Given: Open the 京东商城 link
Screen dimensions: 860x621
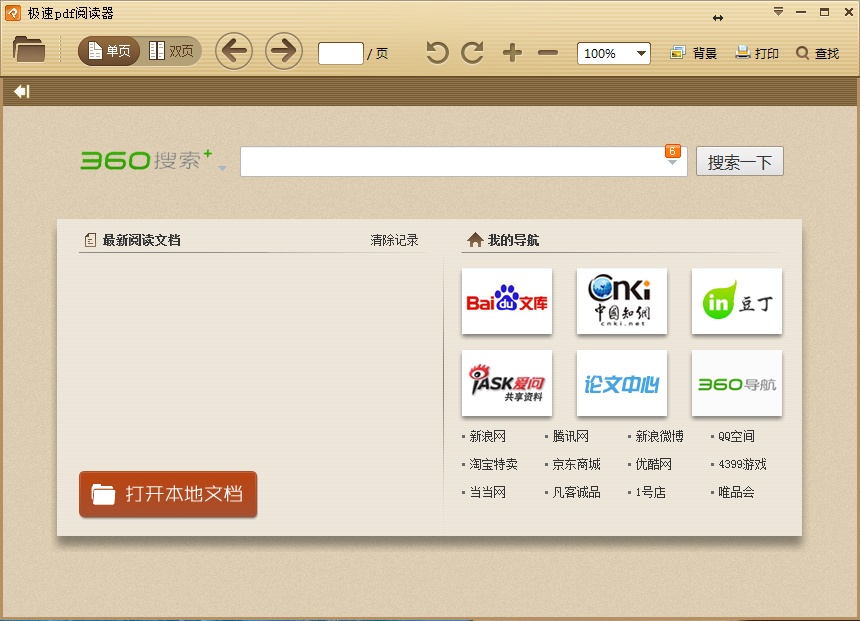Looking at the screenshot, I should point(576,464).
